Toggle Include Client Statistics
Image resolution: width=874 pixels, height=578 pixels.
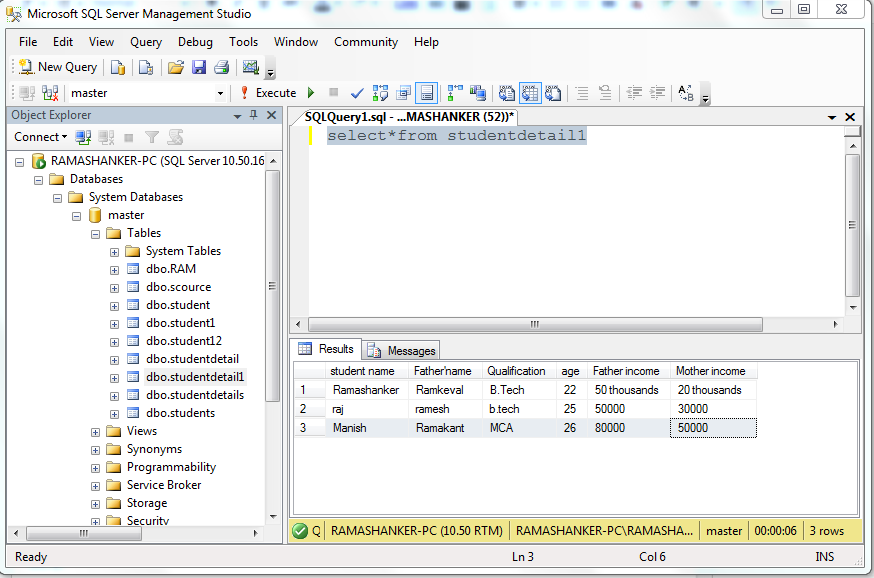tap(478, 93)
